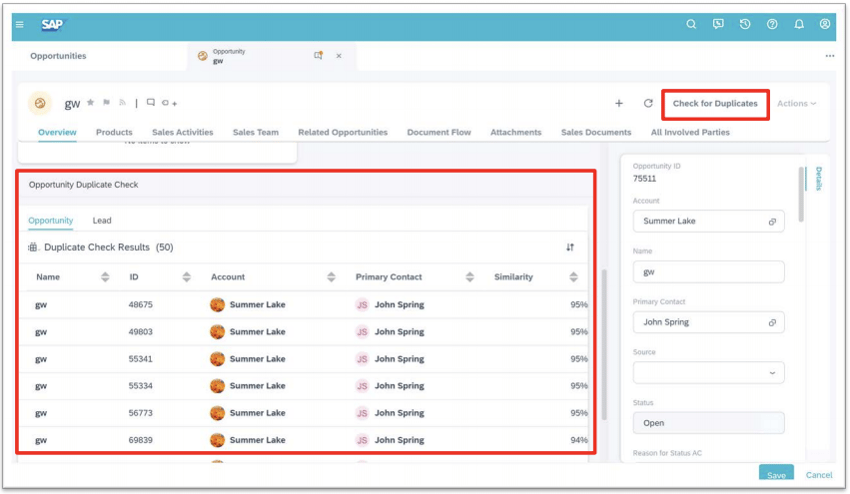Open value help icon in Account field
Image resolution: width=850 pixels, height=494 pixels.
(772, 222)
